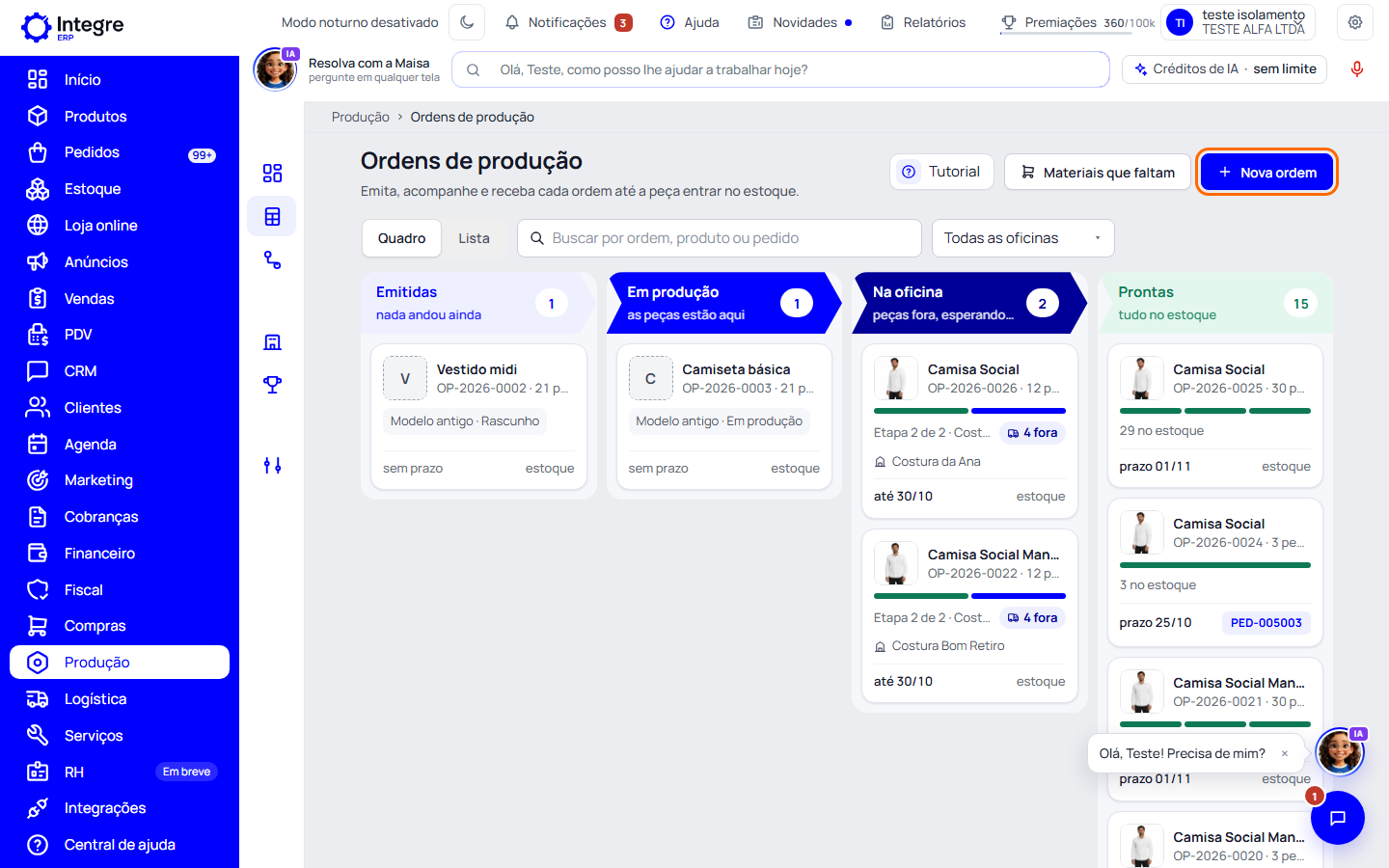Open the Ajuda help menu
The height and width of the screenshot is (868, 1389).
(x=690, y=22)
